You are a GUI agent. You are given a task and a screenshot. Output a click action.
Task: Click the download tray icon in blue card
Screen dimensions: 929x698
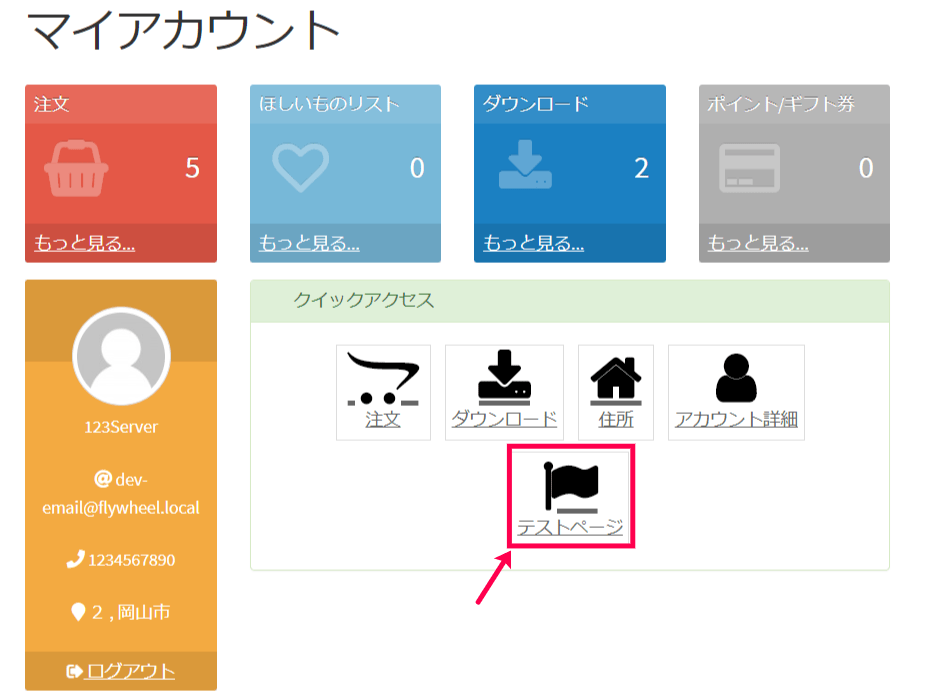point(525,165)
